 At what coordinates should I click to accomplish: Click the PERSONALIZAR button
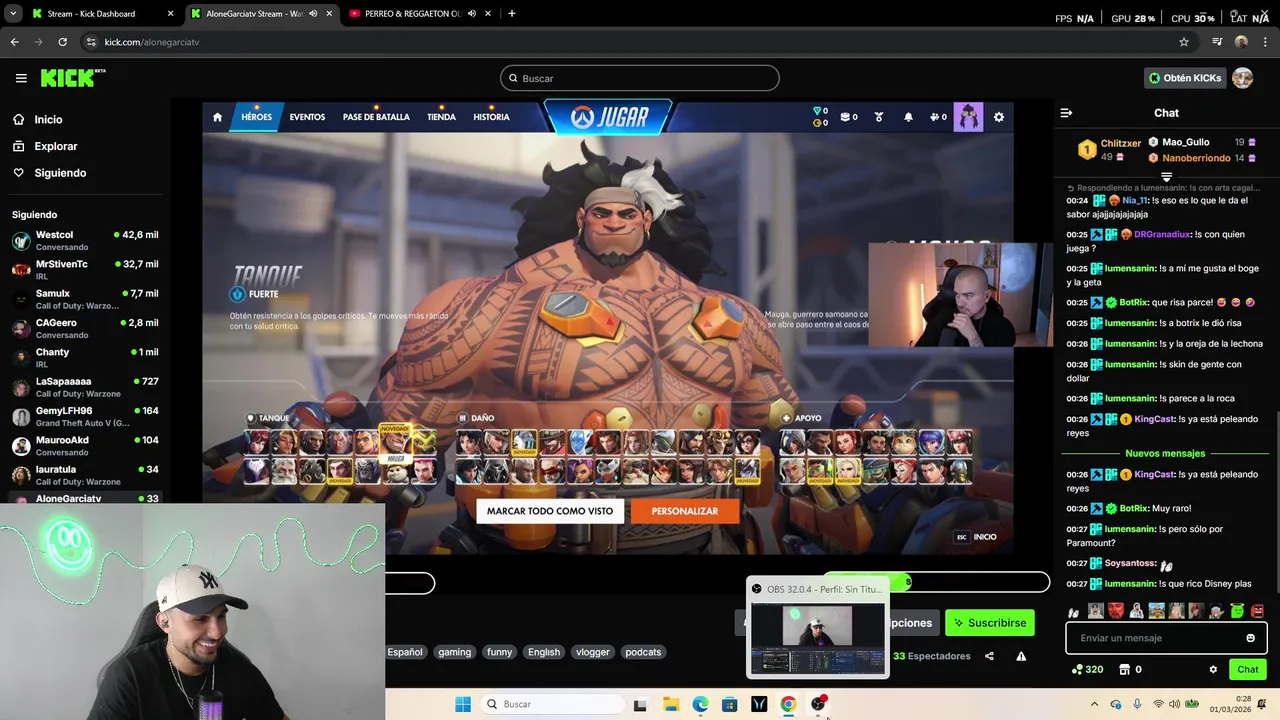coord(685,511)
